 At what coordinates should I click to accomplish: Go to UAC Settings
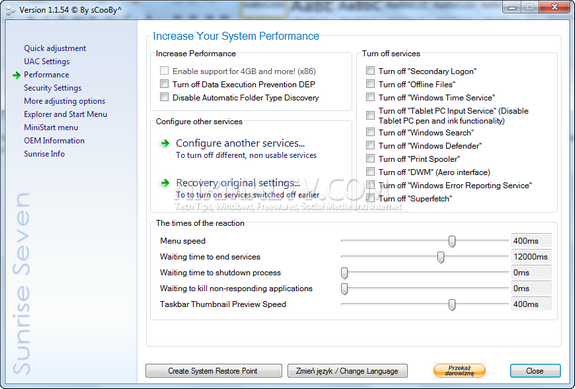point(47,62)
